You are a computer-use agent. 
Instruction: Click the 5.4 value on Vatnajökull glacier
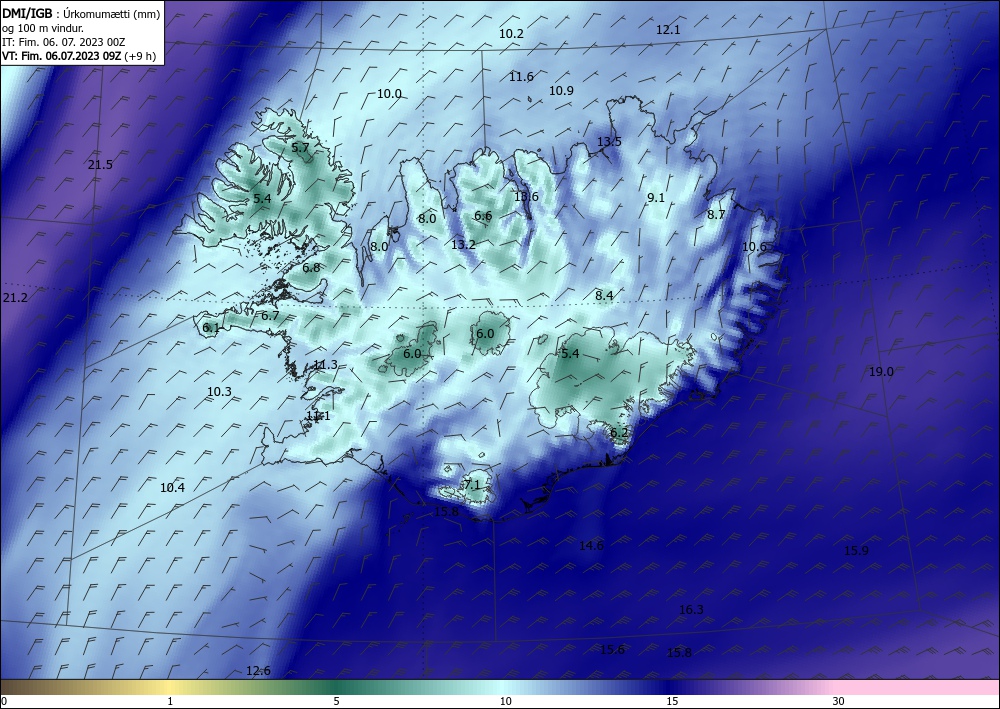click(x=570, y=353)
